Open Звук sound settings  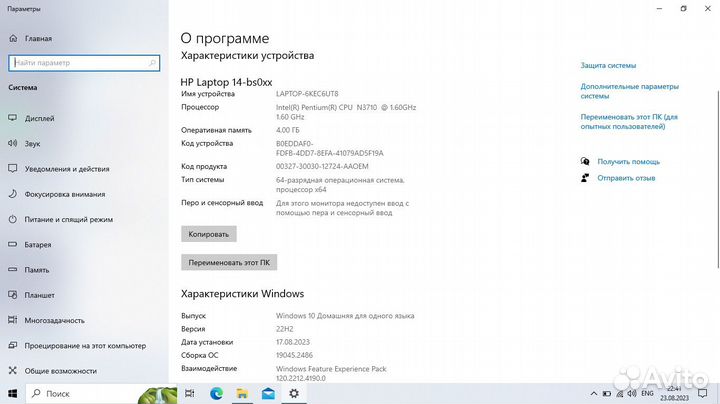pyautogui.click(x=24, y=144)
